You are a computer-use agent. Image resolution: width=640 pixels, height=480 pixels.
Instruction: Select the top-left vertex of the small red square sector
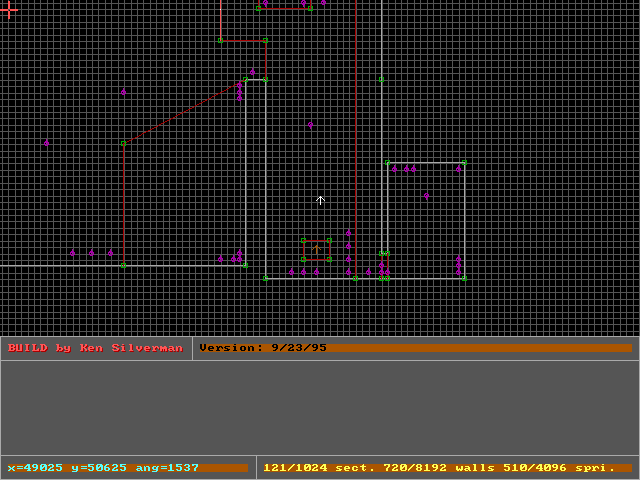coord(303,240)
